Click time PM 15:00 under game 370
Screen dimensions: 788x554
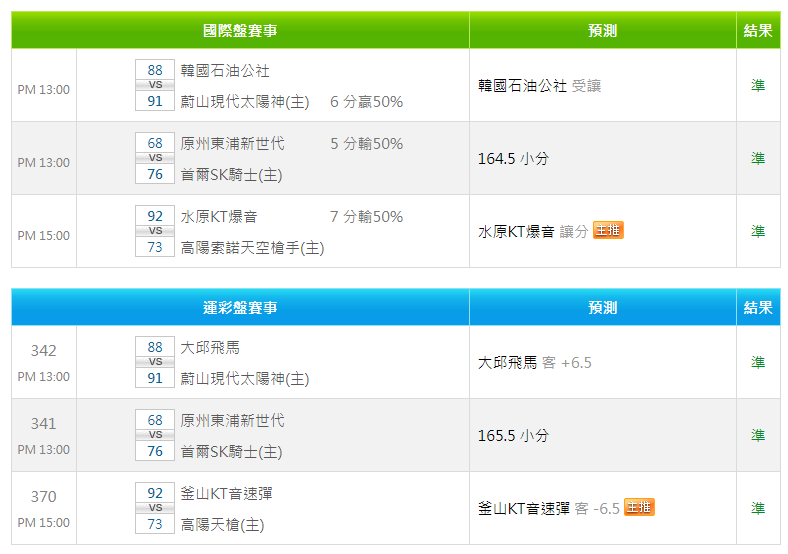(44, 522)
